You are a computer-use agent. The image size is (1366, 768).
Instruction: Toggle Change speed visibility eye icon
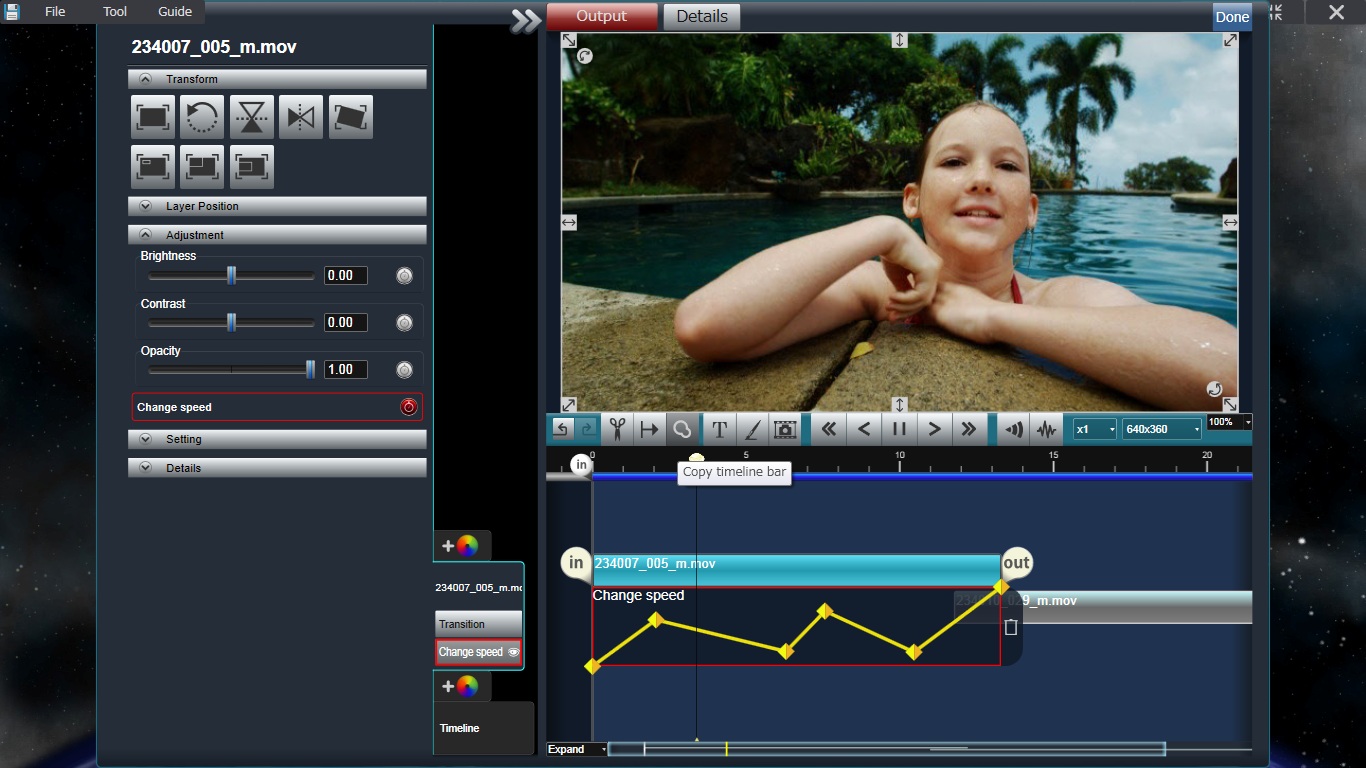click(x=514, y=652)
